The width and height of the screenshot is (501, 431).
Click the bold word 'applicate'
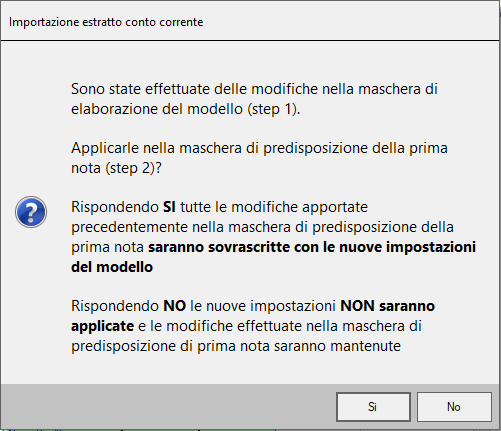tap(102, 326)
